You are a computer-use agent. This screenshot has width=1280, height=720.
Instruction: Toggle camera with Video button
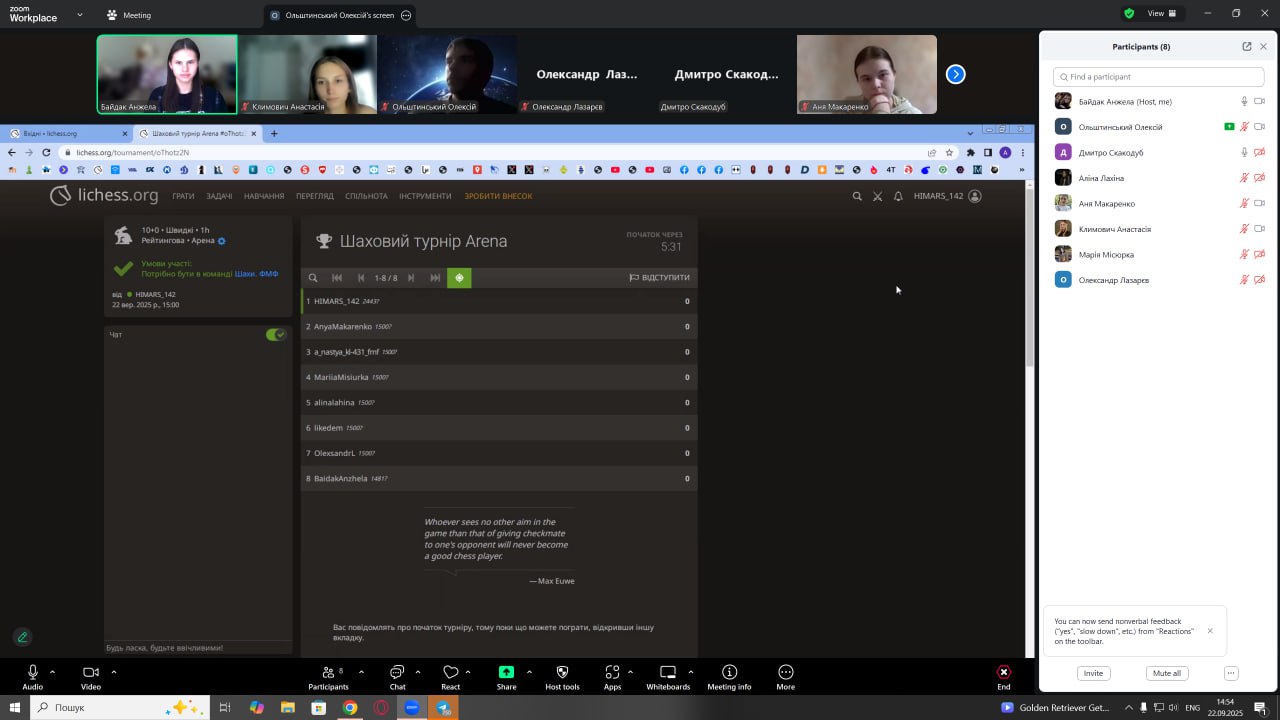tap(91, 672)
